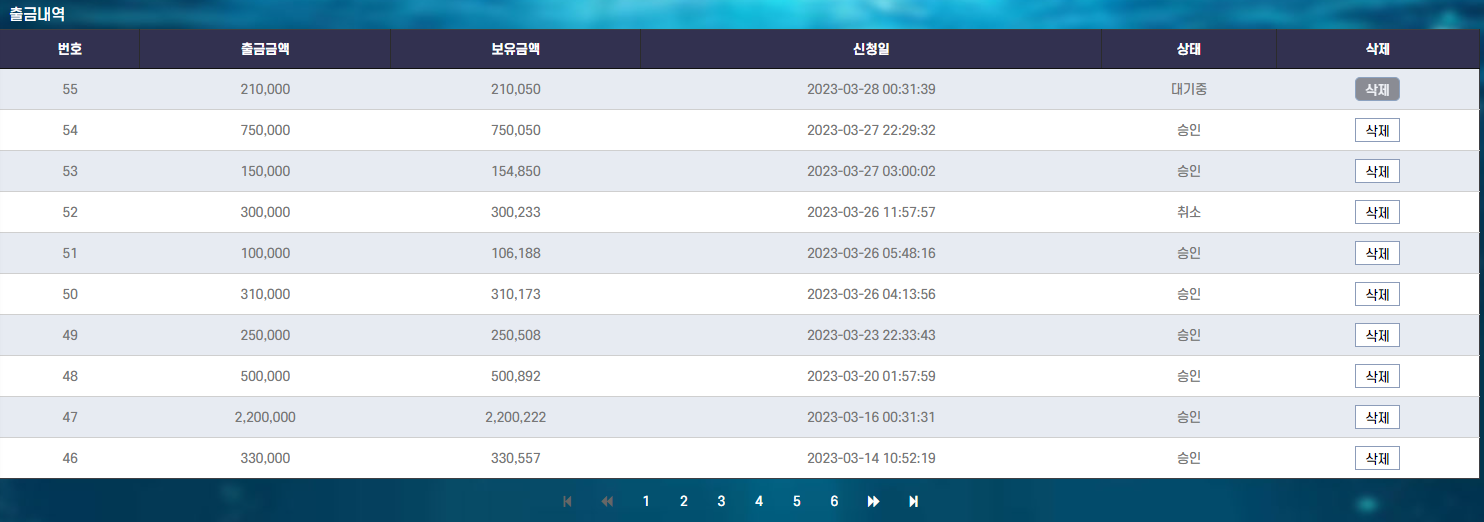The width and height of the screenshot is (1484, 522).
Task: Open page 2 of withdrawal history
Action: (x=684, y=501)
